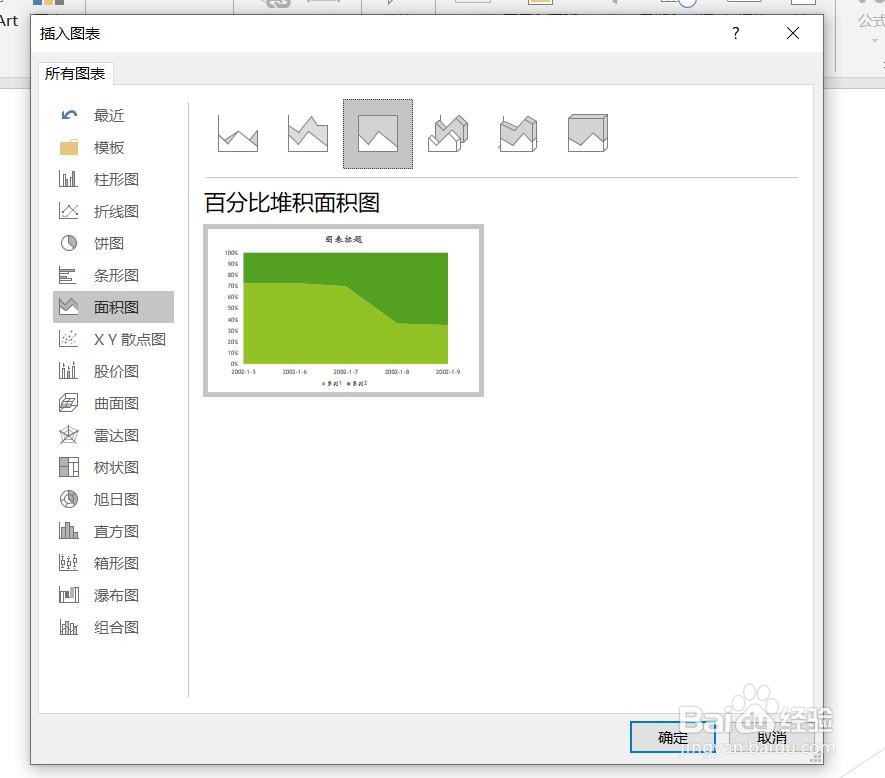Select the last 三维百分比堆积面积图 subtype icon
Image resolution: width=885 pixels, height=778 pixels.
pyautogui.click(x=587, y=131)
